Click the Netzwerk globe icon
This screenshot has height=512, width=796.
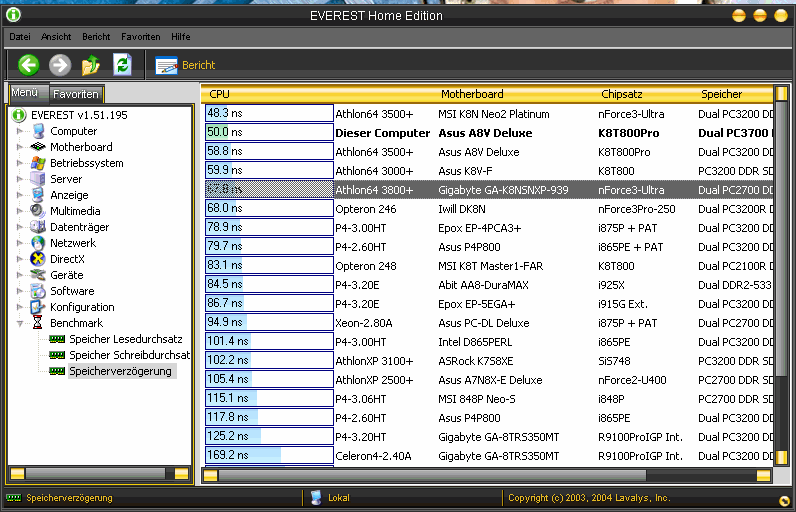[38, 243]
